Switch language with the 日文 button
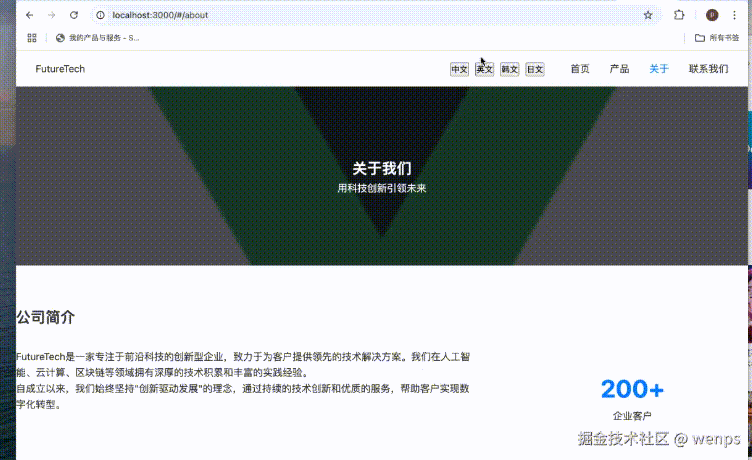 [x=535, y=69]
